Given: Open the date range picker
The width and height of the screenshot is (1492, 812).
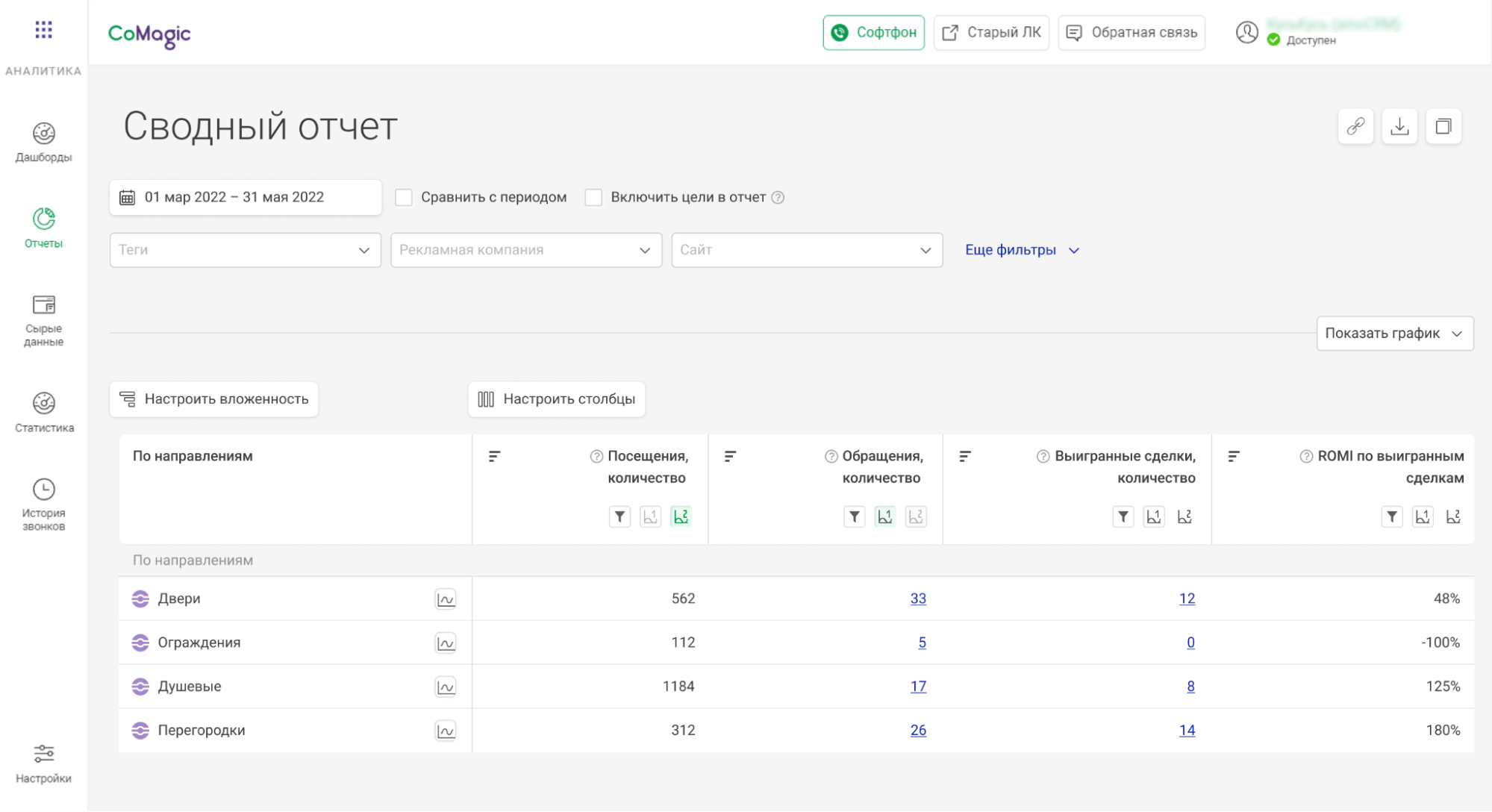Looking at the screenshot, I should pos(246,198).
